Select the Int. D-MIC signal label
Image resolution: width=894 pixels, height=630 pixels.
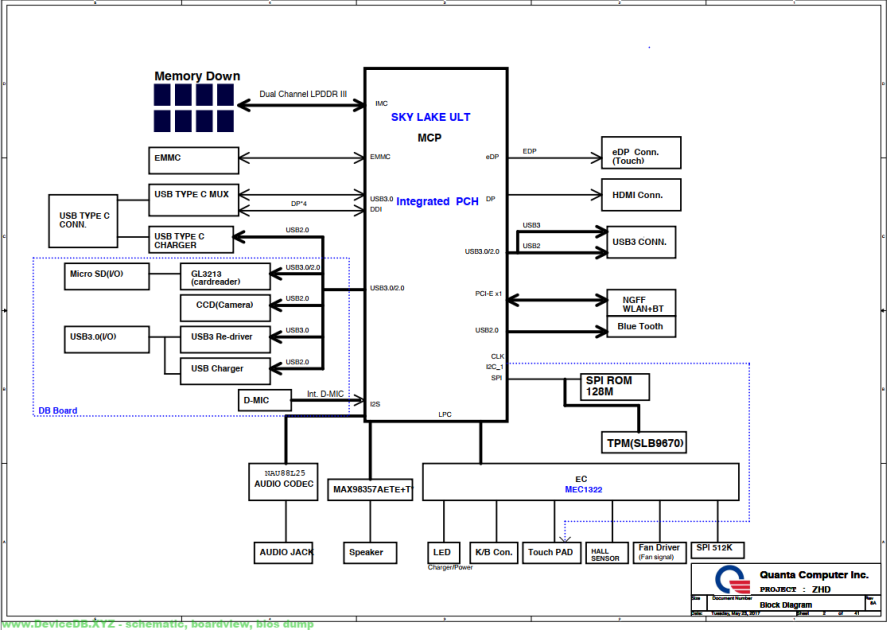click(x=325, y=394)
